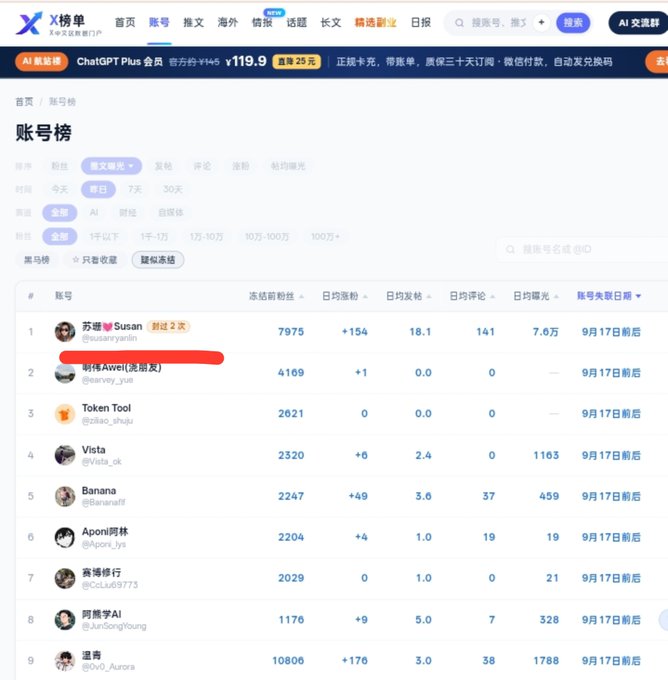The image size is (668, 680).
Task: Click the AI 交流群 button
Action: [x=639, y=23]
